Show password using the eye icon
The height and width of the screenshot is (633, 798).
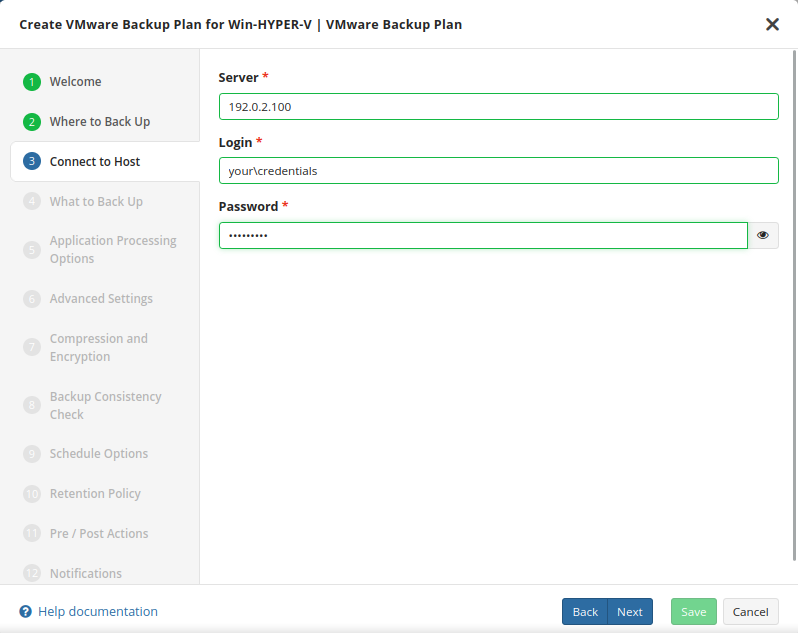click(x=763, y=235)
